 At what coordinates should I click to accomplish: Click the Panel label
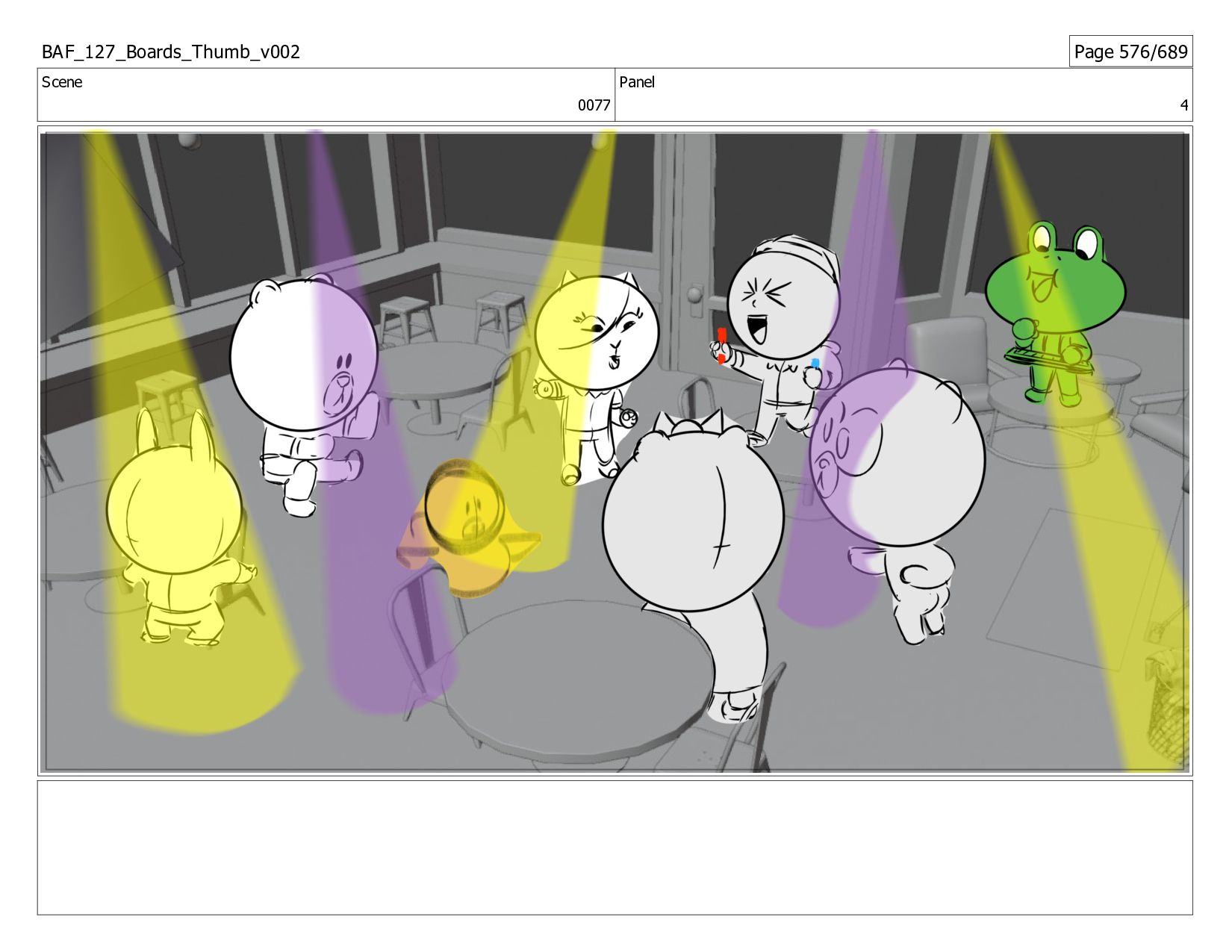(637, 82)
